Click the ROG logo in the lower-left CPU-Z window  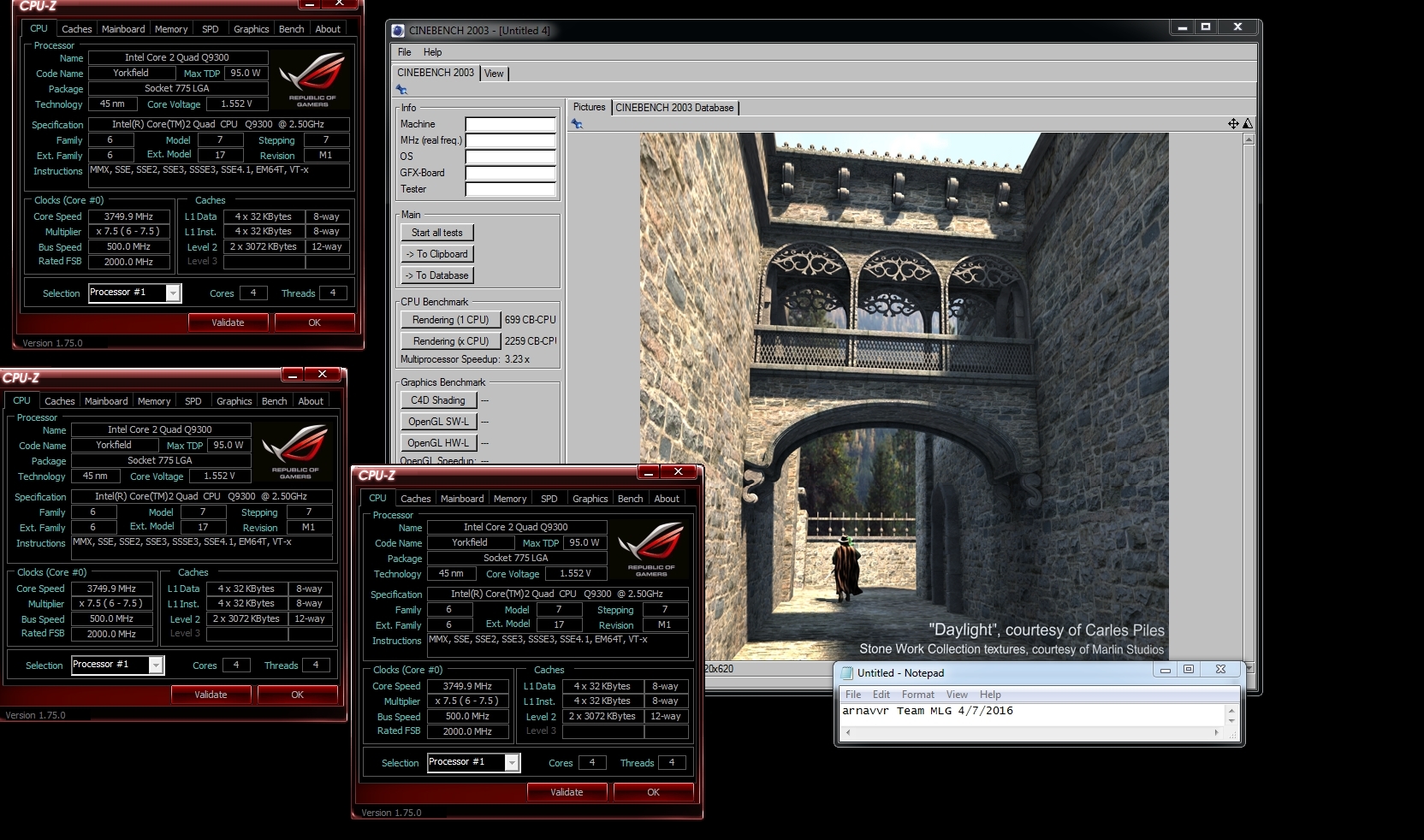(x=295, y=451)
